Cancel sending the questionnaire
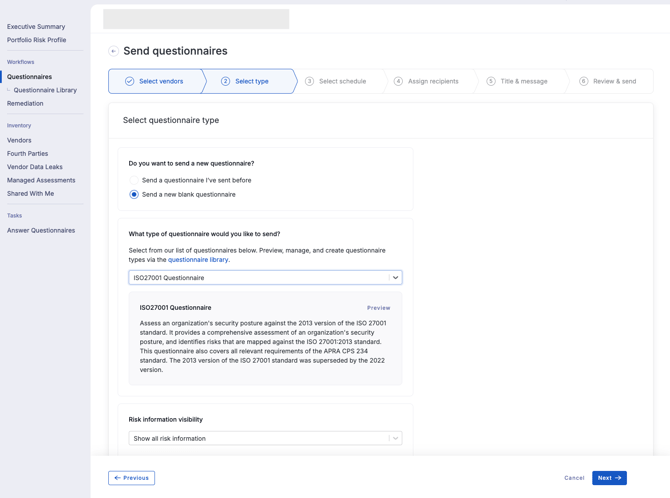Viewport: 670px width, 498px height. (x=574, y=478)
